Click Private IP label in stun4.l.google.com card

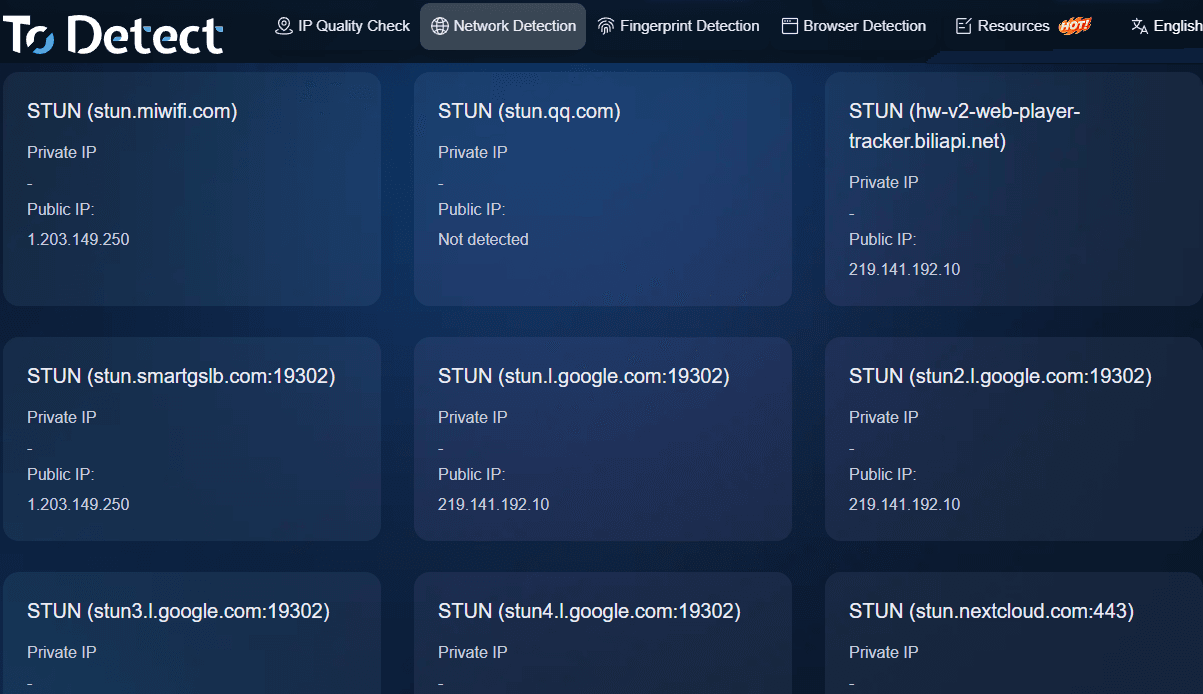(x=473, y=652)
